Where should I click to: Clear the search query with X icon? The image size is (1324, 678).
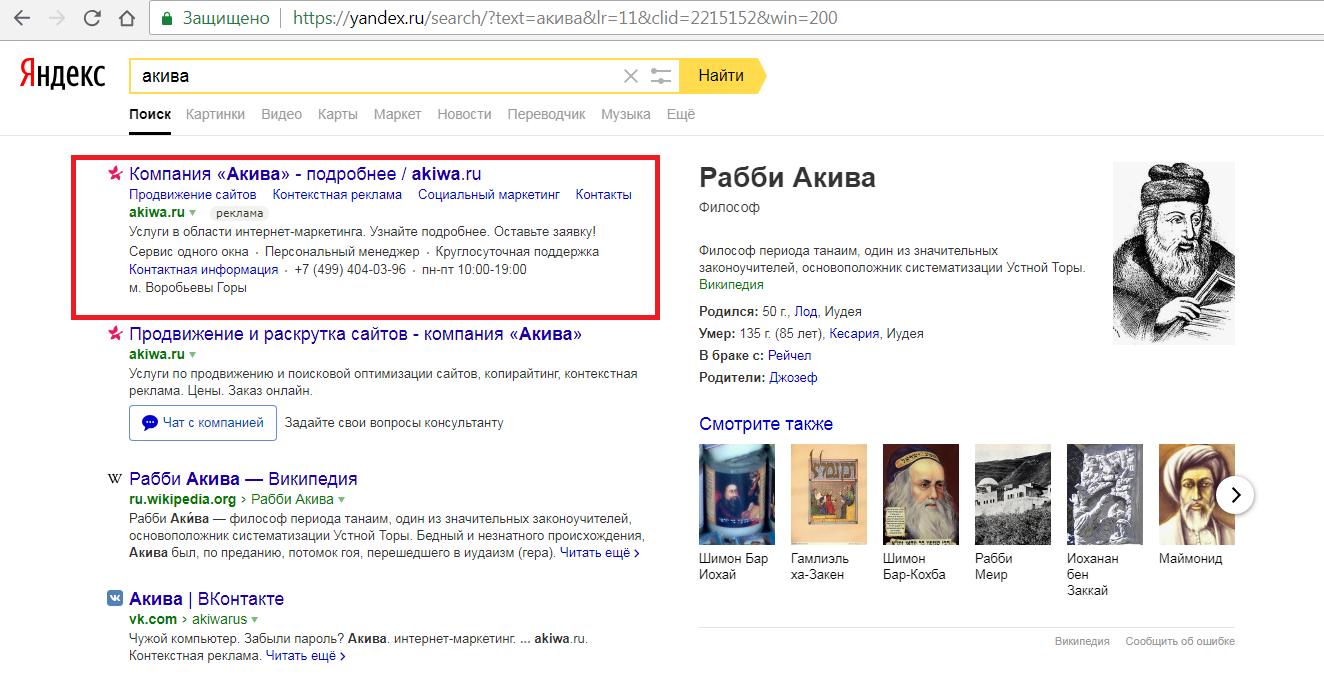point(630,76)
